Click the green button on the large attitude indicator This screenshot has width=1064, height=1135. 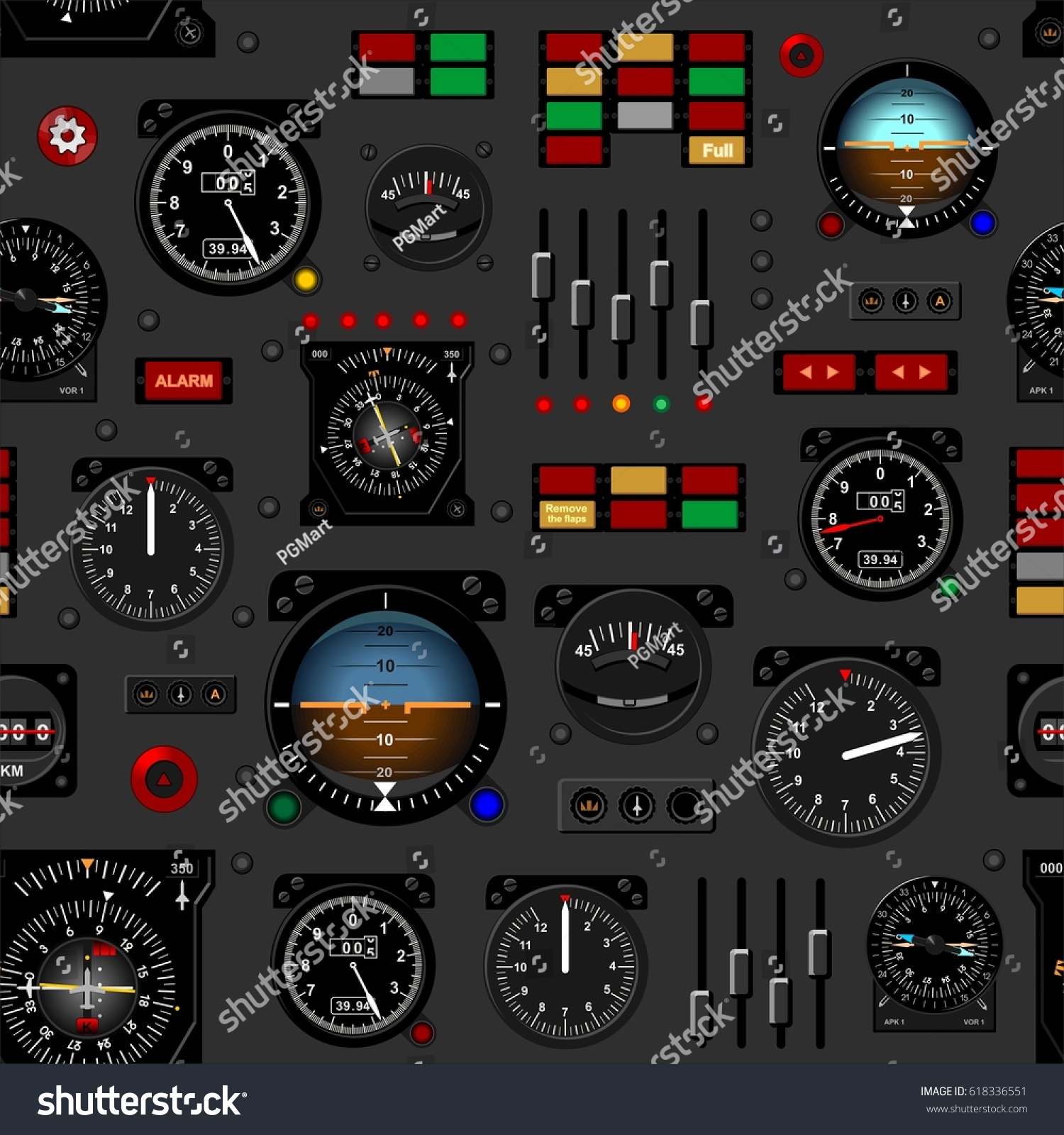pyautogui.click(x=283, y=808)
